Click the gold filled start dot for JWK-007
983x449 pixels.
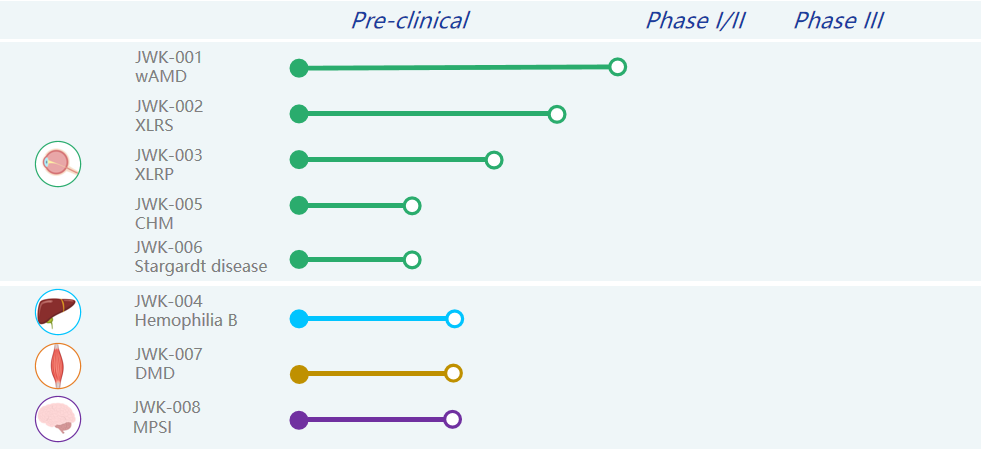(x=299, y=374)
